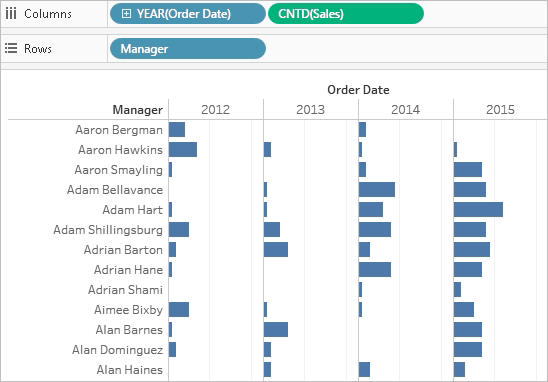
Task: Select the Adam Shillingsburg row label
Action: tap(108, 230)
